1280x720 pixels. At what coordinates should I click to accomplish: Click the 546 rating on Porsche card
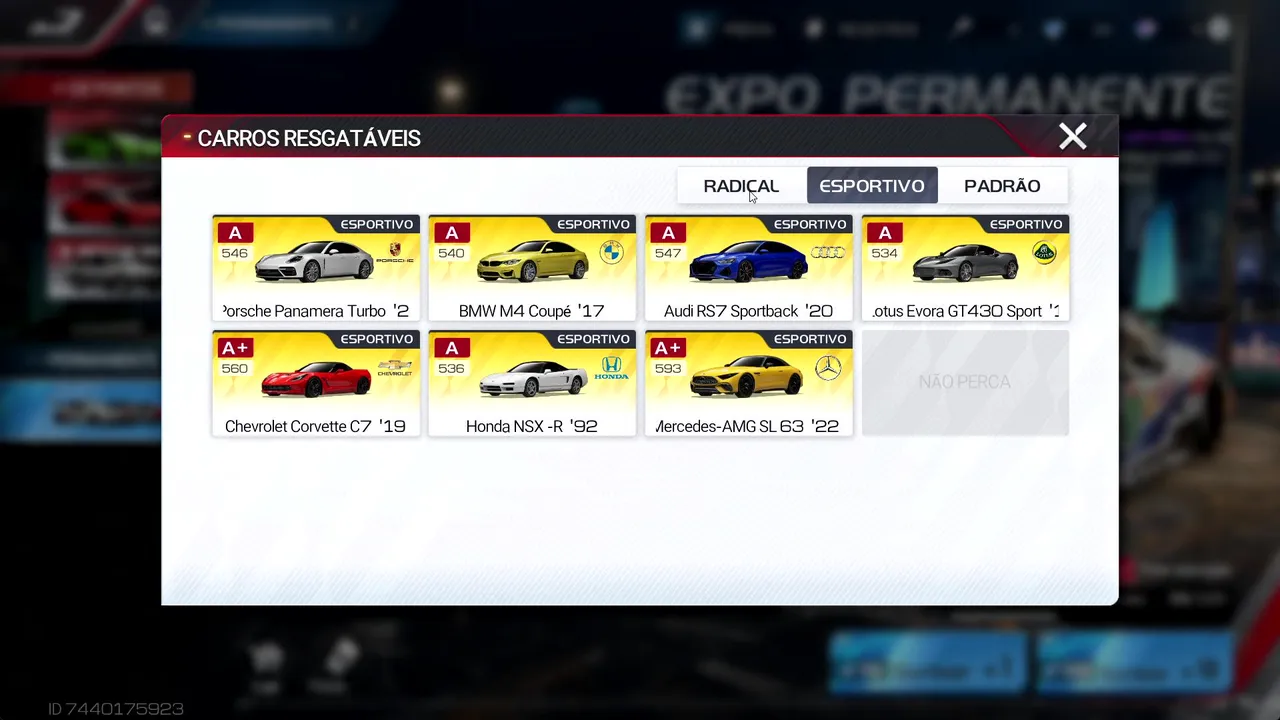[235, 254]
